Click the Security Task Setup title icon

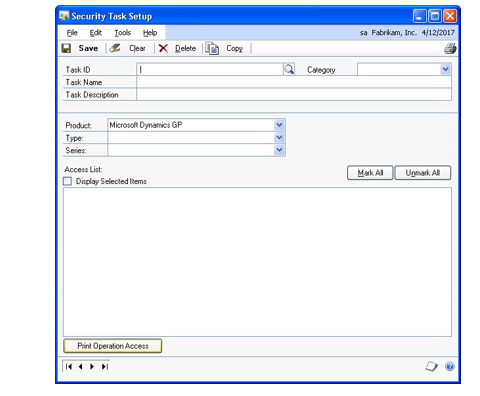point(64,16)
